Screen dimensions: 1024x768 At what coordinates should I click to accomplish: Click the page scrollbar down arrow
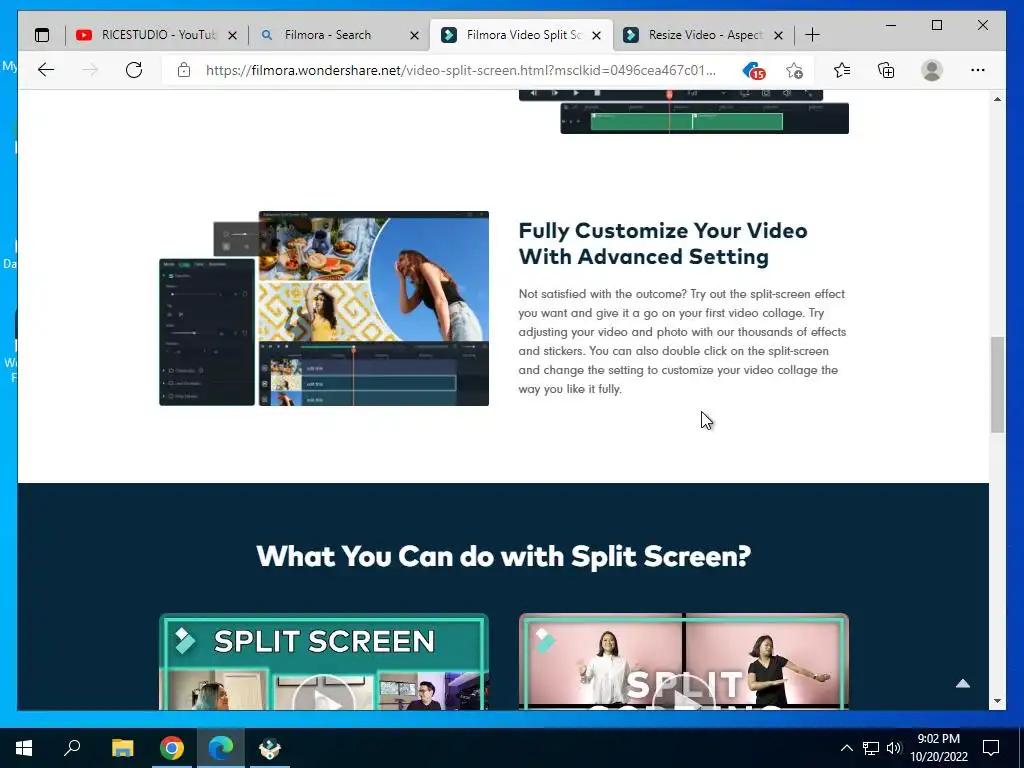[997, 701]
